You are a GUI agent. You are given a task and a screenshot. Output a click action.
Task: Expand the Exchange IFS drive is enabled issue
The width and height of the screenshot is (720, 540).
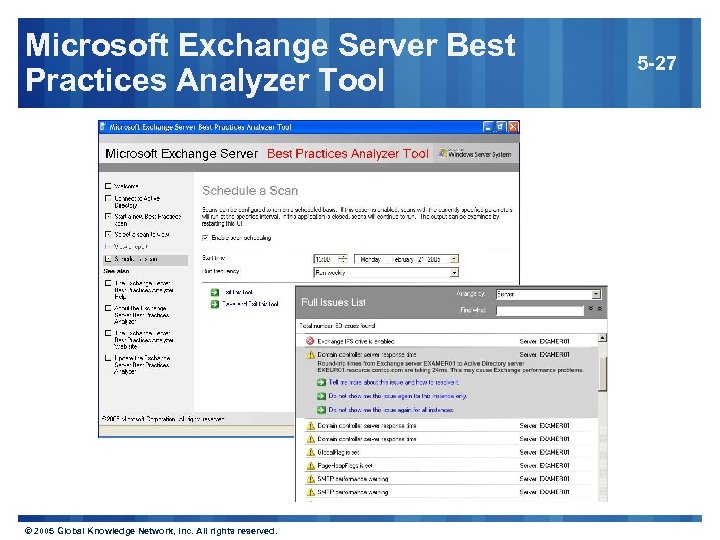point(356,341)
